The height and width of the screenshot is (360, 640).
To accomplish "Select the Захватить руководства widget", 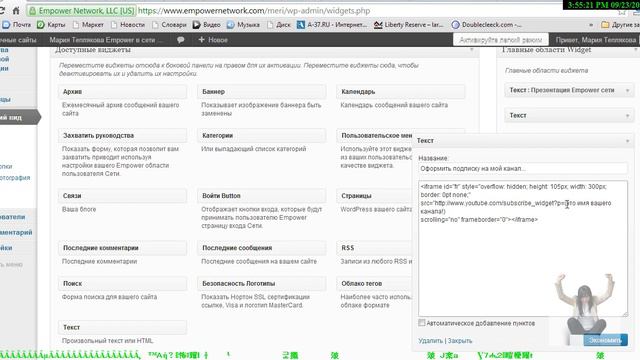I will (x=122, y=136).
